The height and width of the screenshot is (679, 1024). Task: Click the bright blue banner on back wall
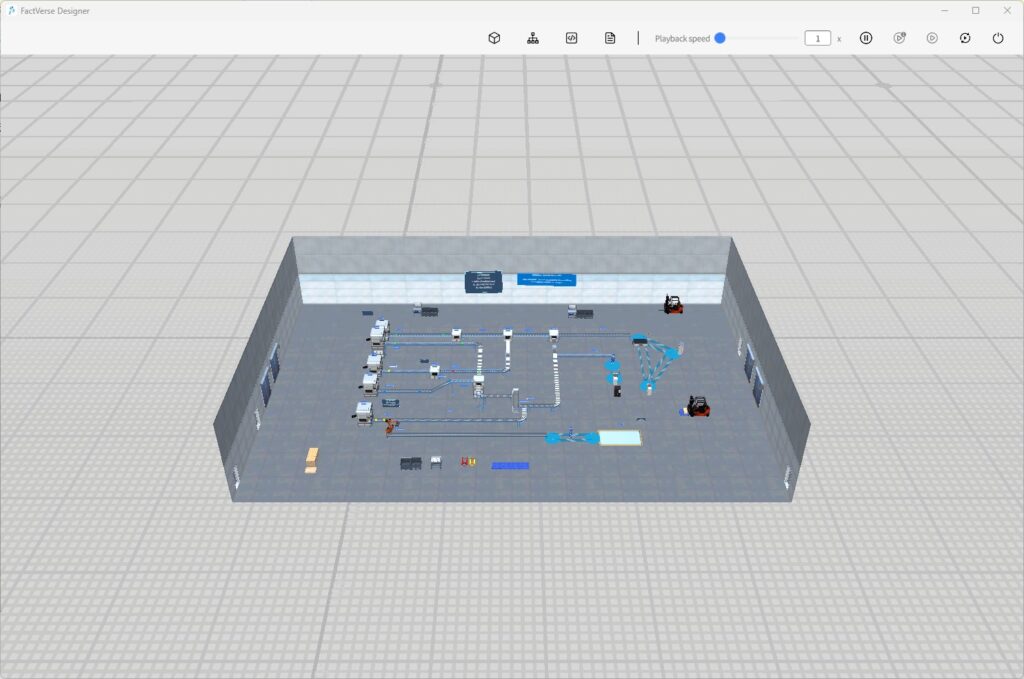tap(546, 279)
